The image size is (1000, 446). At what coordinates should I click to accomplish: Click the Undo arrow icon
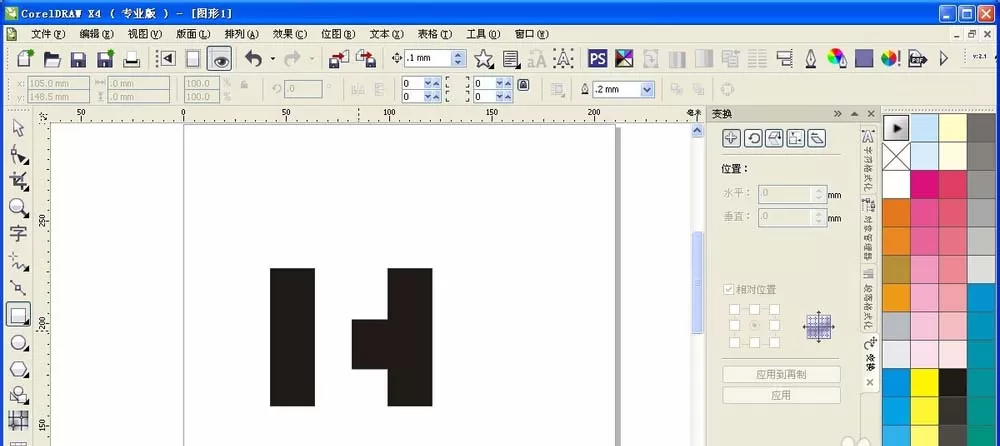pos(254,59)
